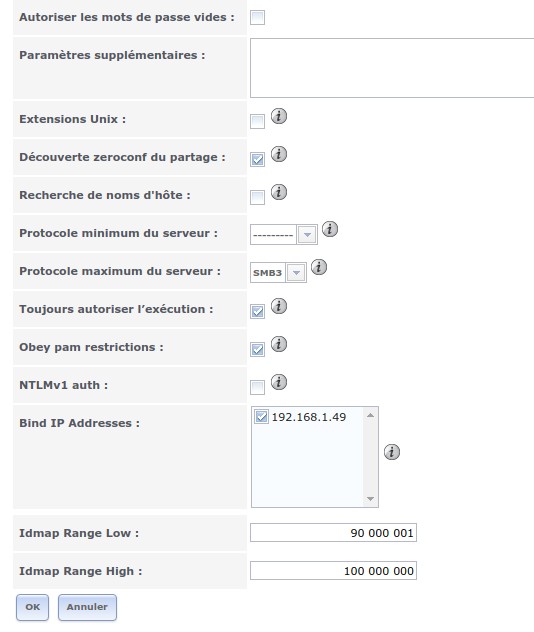
Task: Show info for Obey pam restrictions
Action: [279, 344]
